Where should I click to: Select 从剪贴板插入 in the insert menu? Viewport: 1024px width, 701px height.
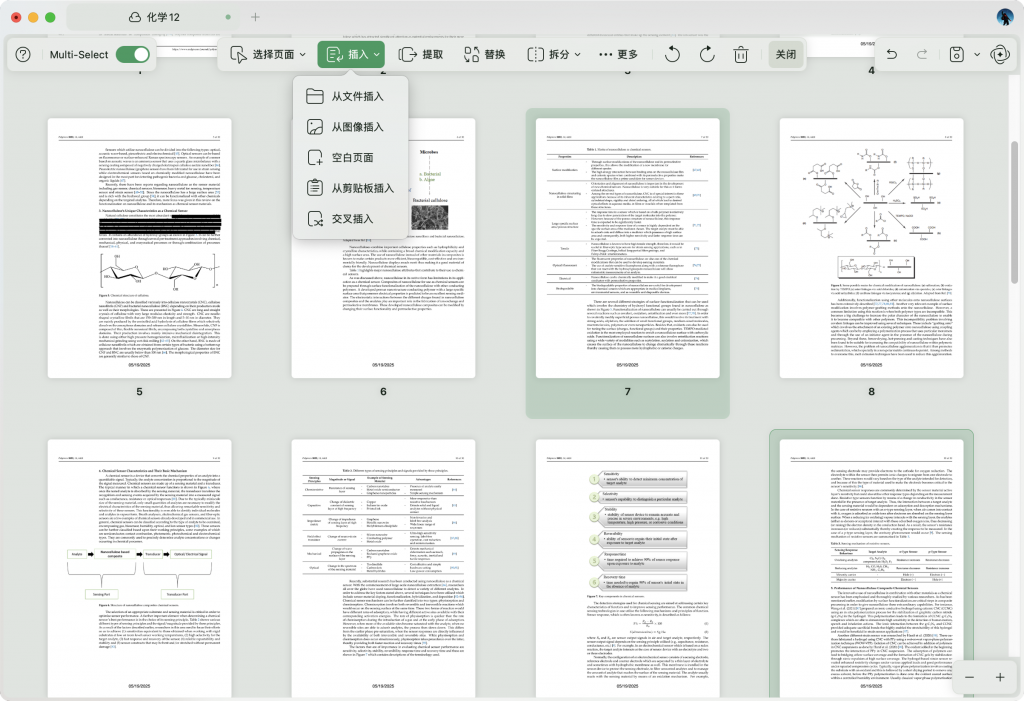tap(351, 188)
